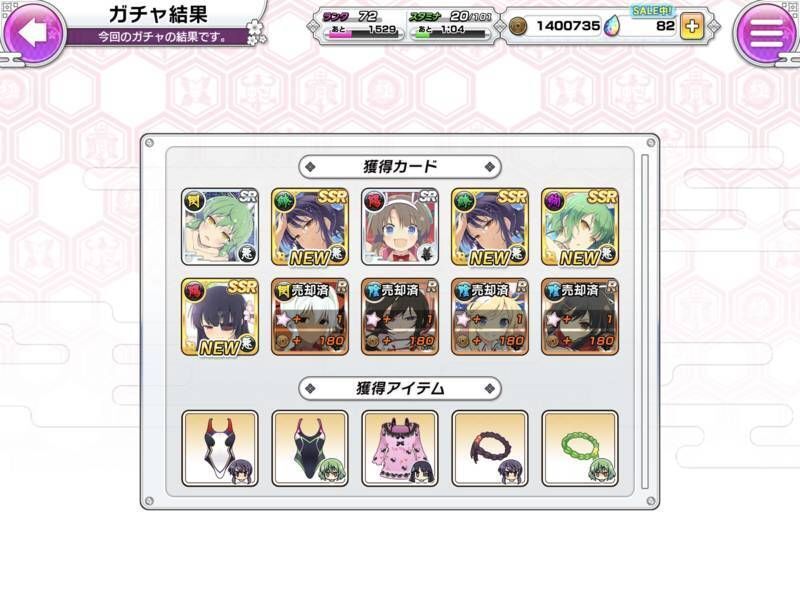Select the white and red swimsuit item

(220, 448)
